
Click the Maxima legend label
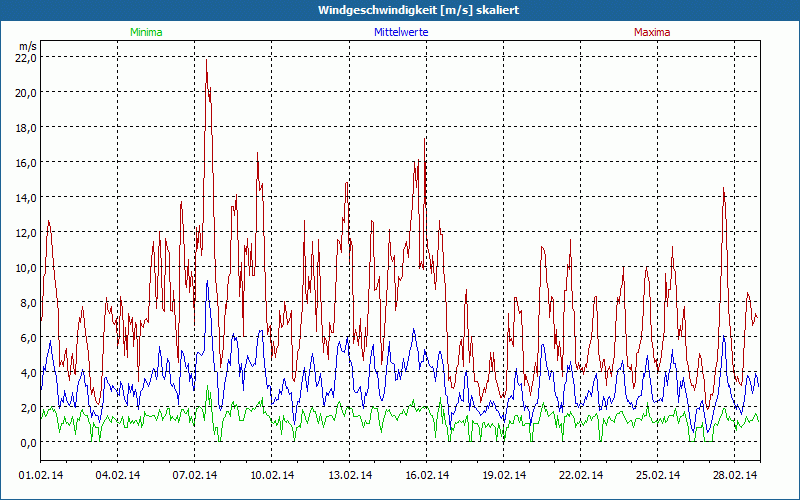click(652, 32)
